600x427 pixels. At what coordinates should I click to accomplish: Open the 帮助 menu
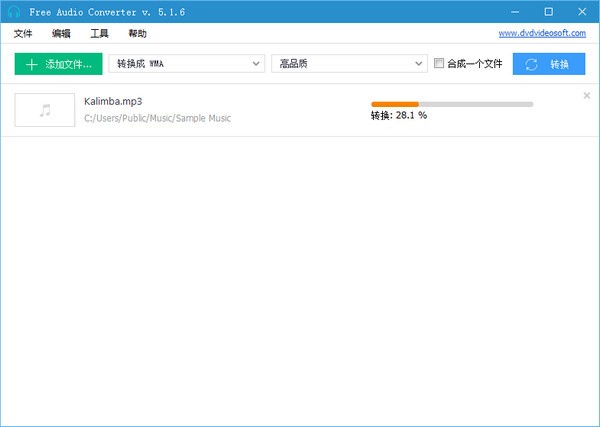click(x=137, y=33)
